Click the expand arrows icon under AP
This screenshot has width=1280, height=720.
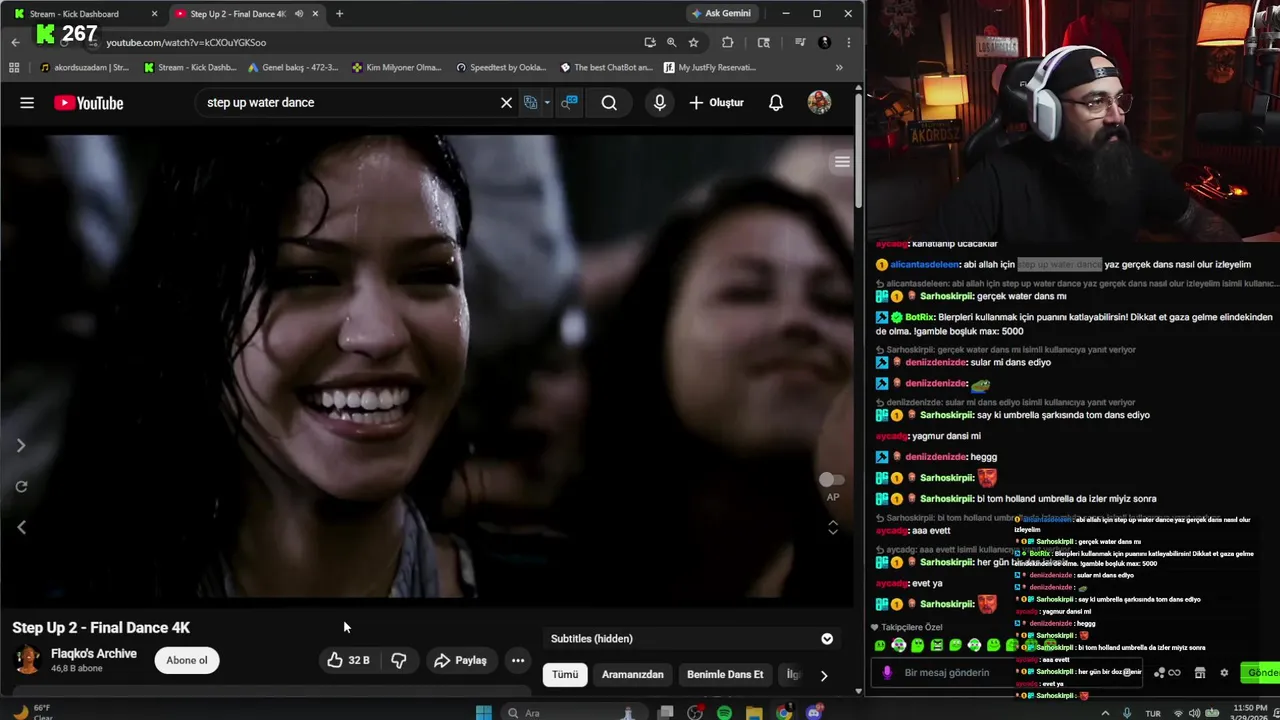click(832, 526)
